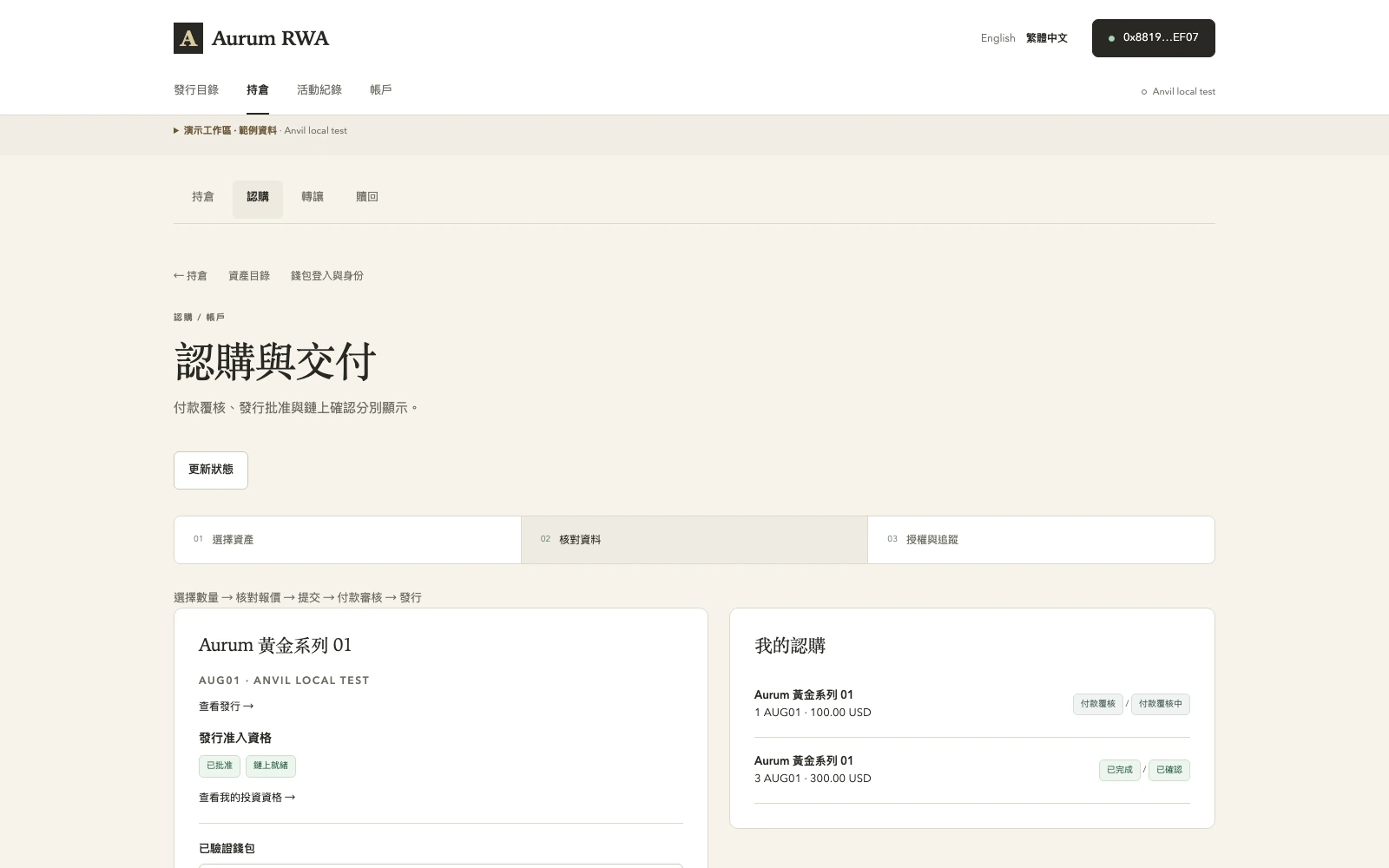Click the 付款覆核中 badge
The image size is (1389, 868).
point(1161,704)
